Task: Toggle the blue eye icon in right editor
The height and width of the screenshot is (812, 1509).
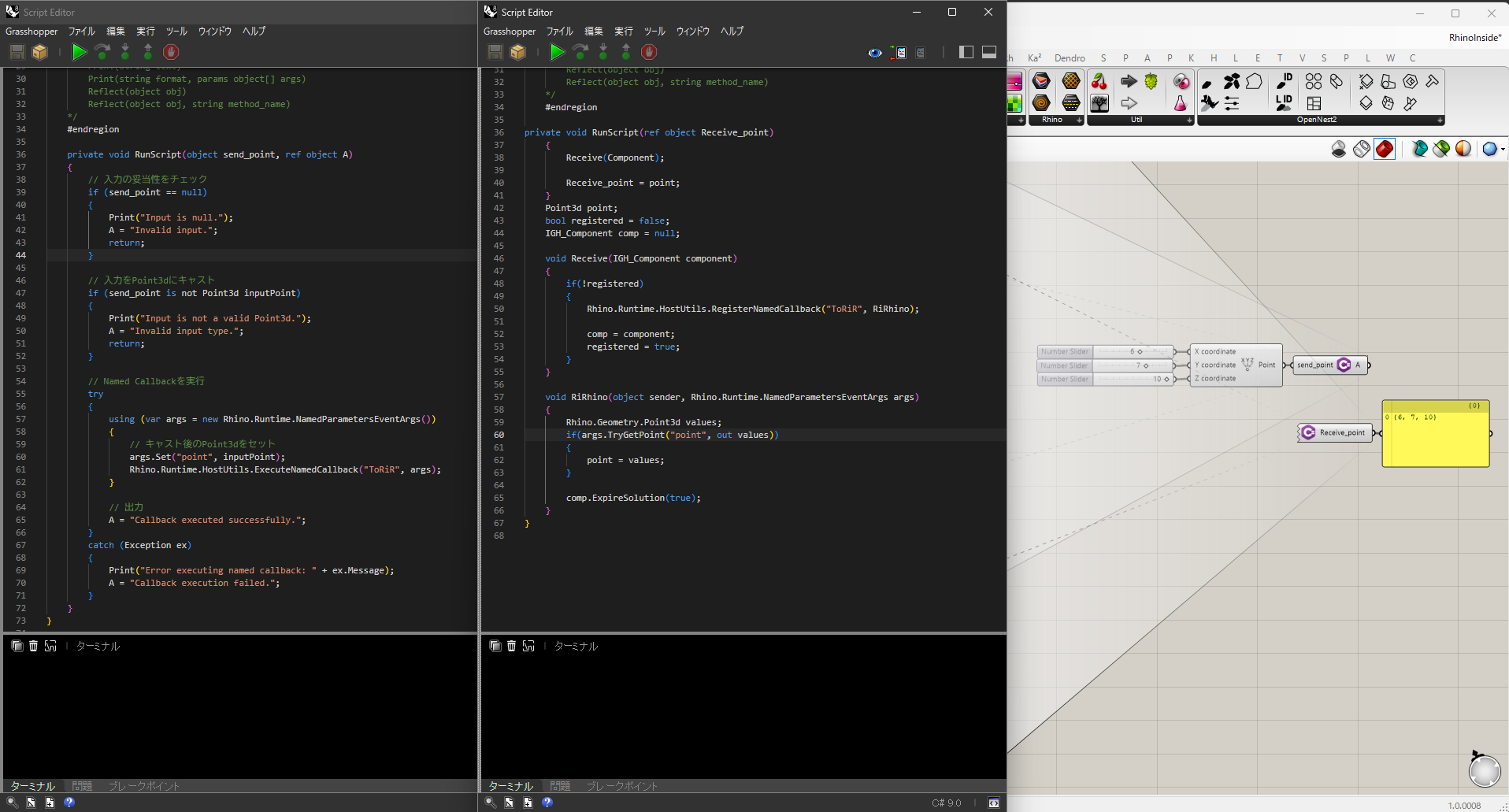Action: tap(874, 53)
